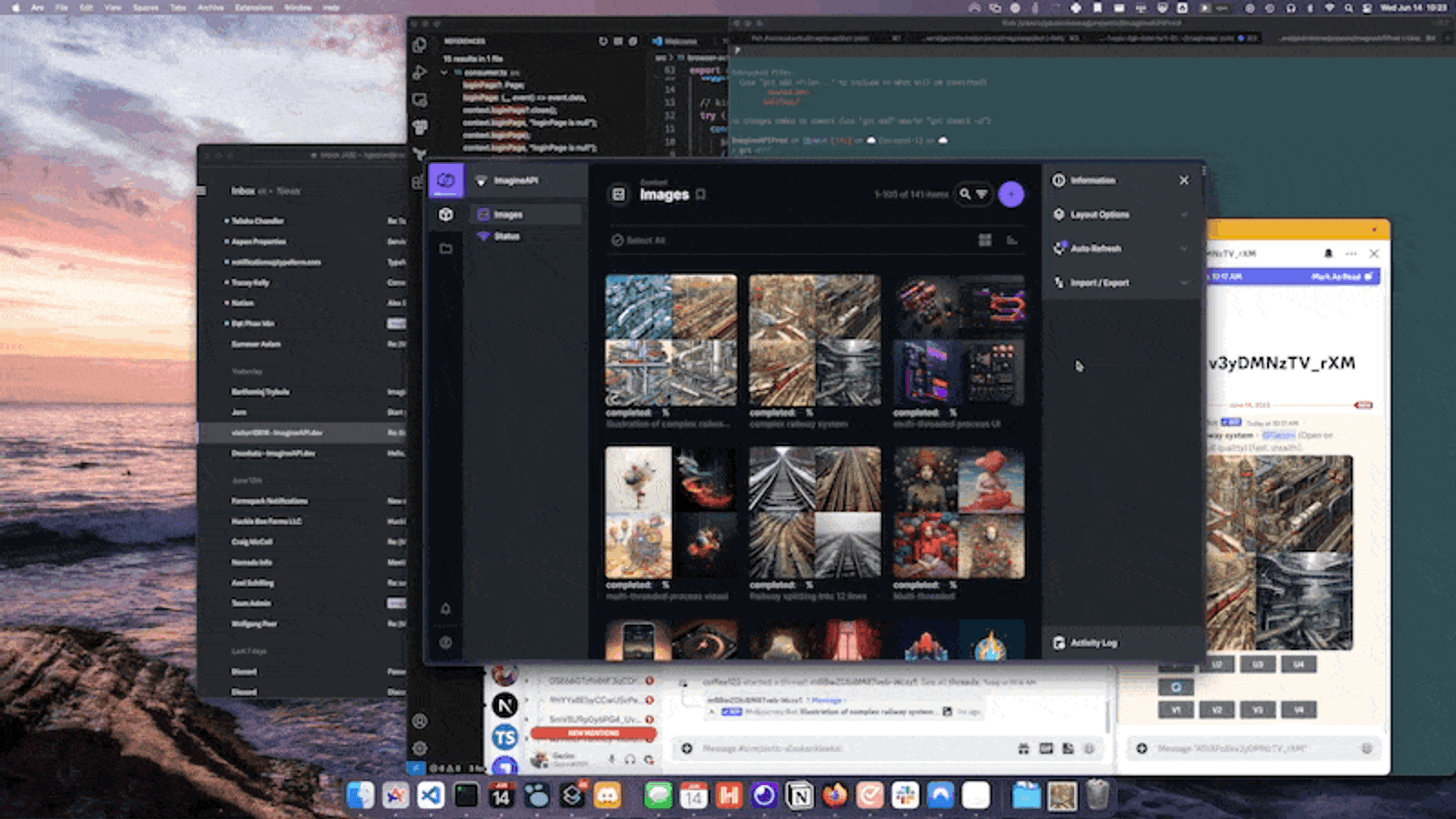Open the File Library folder icon

[x=446, y=249]
